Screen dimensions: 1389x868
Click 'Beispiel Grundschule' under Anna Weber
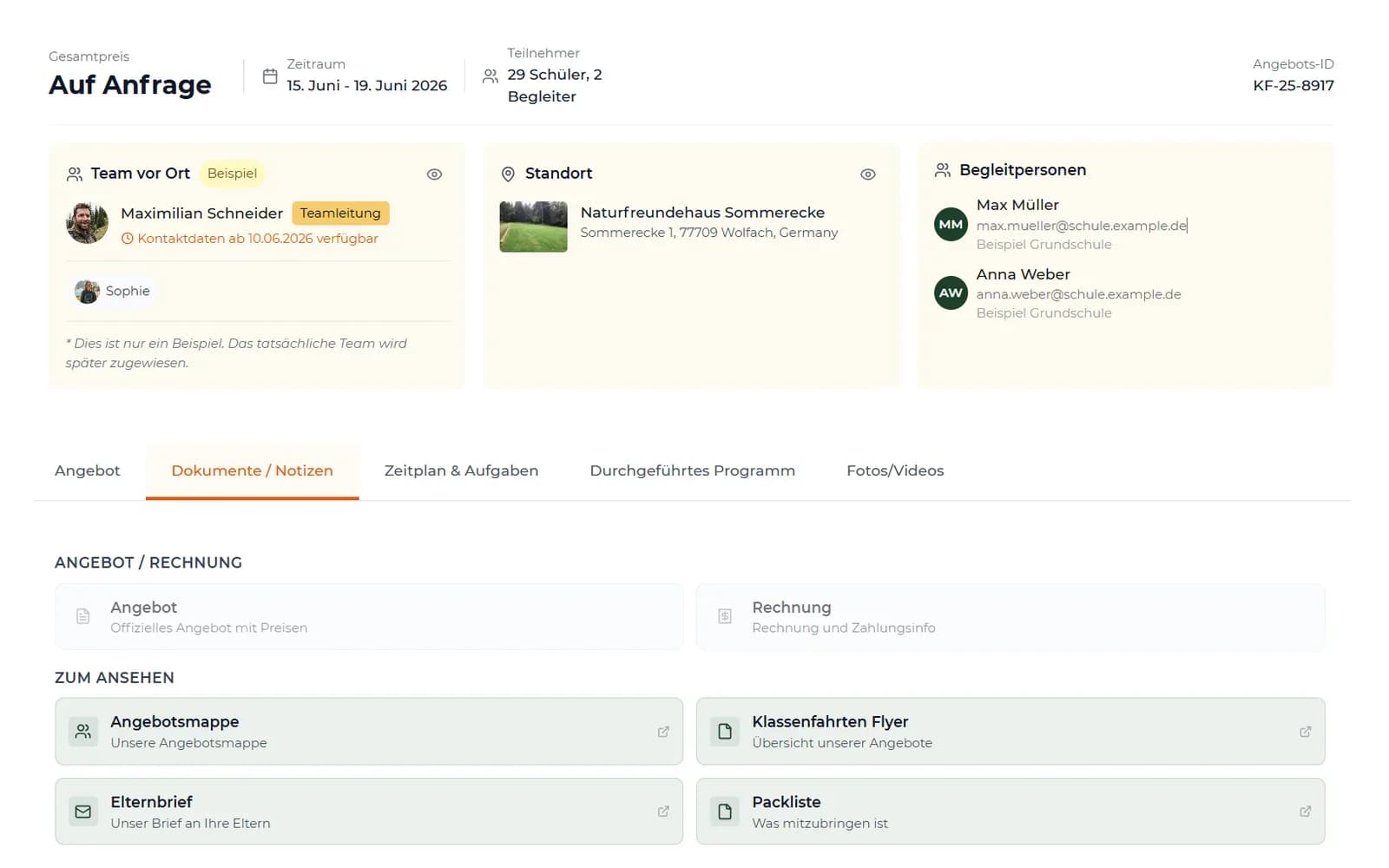pyautogui.click(x=1043, y=313)
